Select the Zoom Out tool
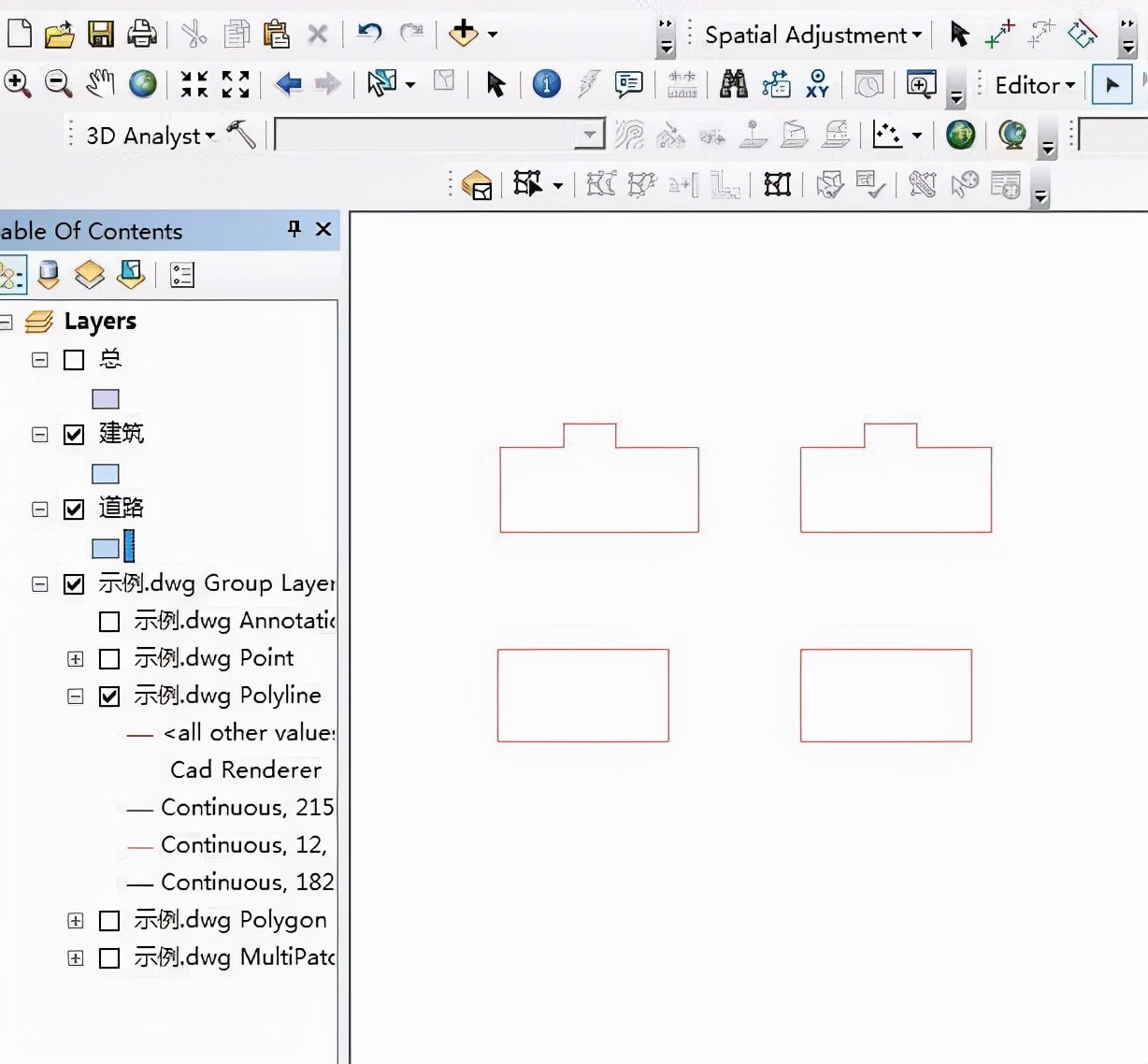 coord(58,83)
